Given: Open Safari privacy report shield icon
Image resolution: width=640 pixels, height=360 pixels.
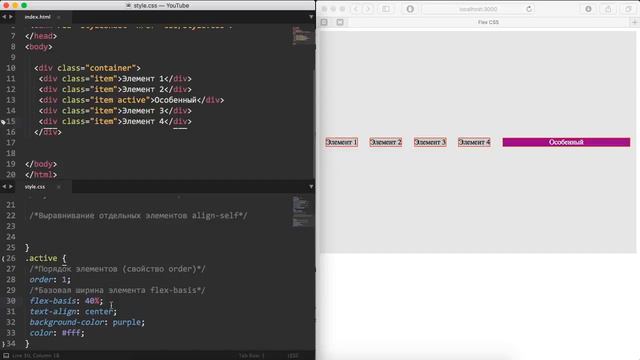Looking at the screenshot, I should (410, 9).
